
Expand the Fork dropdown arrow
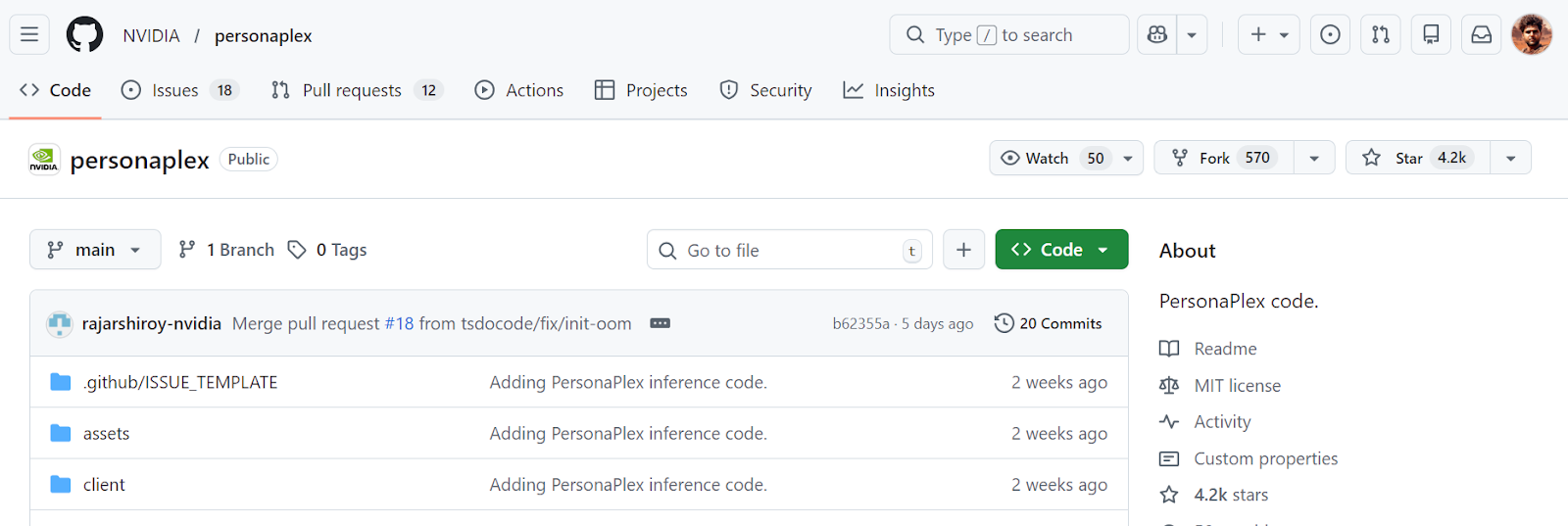[1314, 158]
